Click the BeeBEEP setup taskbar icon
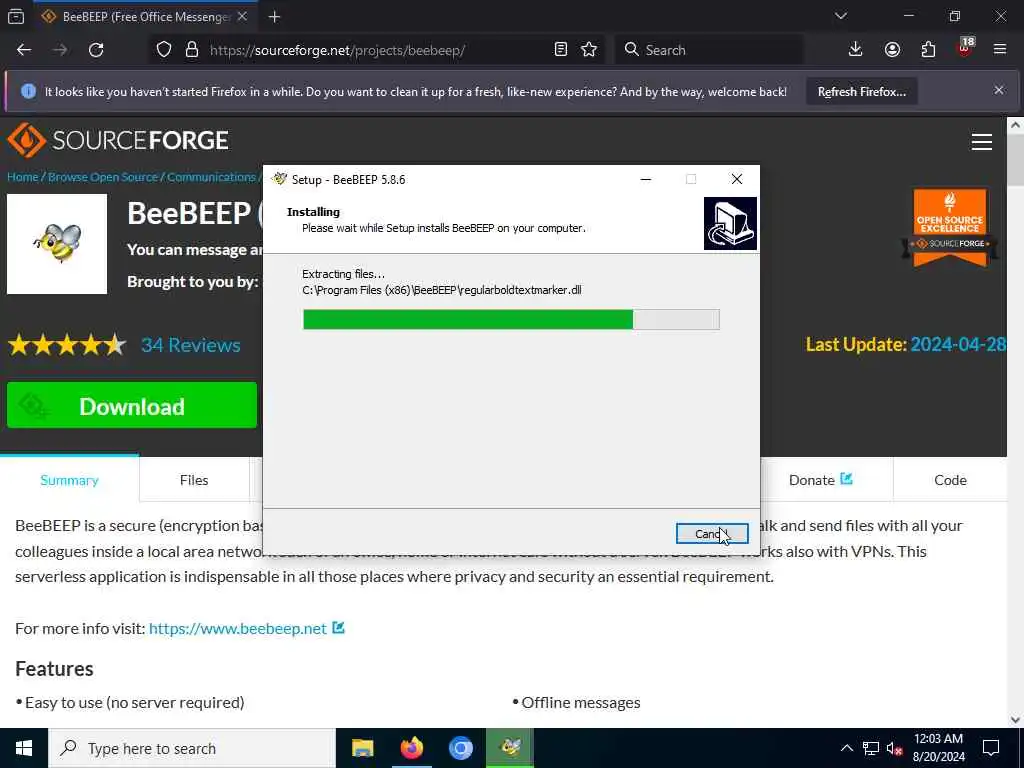The height and width of the screenshot is (768, 1024). 510,748
